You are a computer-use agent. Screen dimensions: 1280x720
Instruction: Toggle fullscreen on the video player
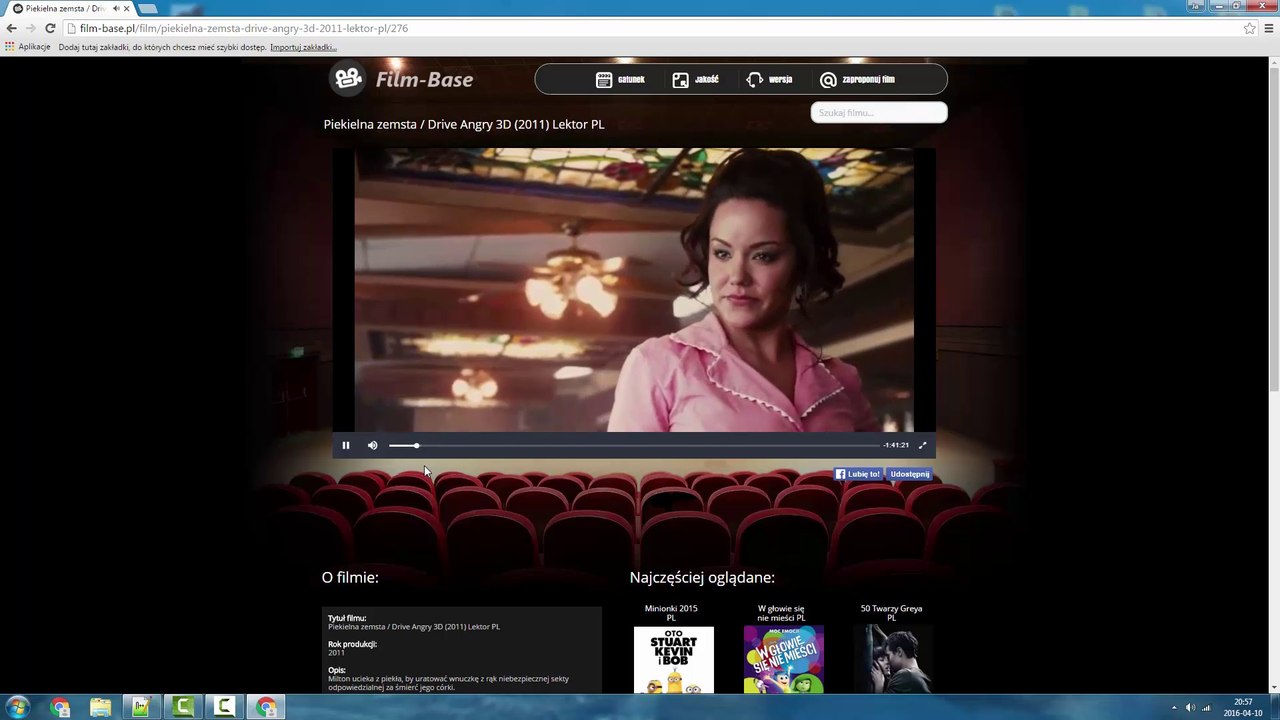[922, 445]
